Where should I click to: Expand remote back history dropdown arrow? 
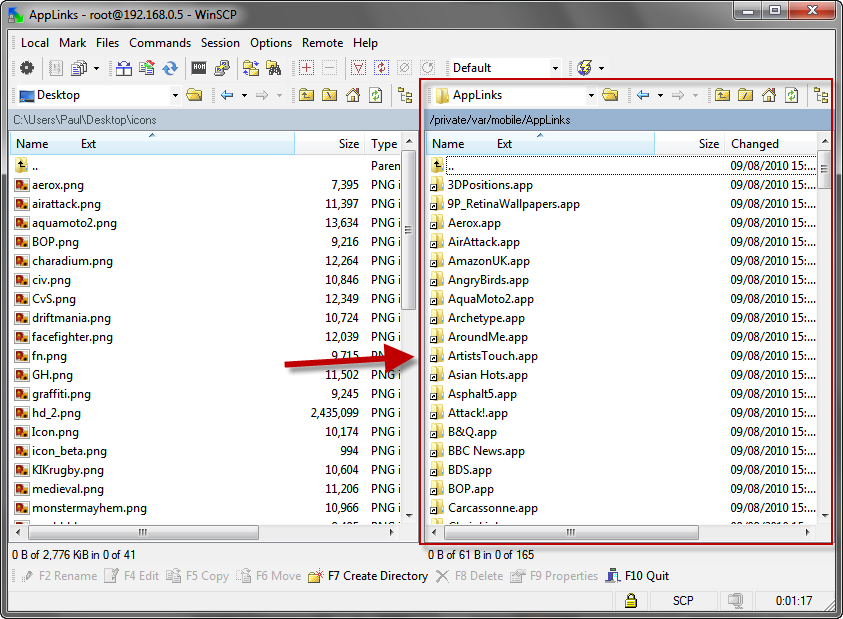tap(660, 95)
